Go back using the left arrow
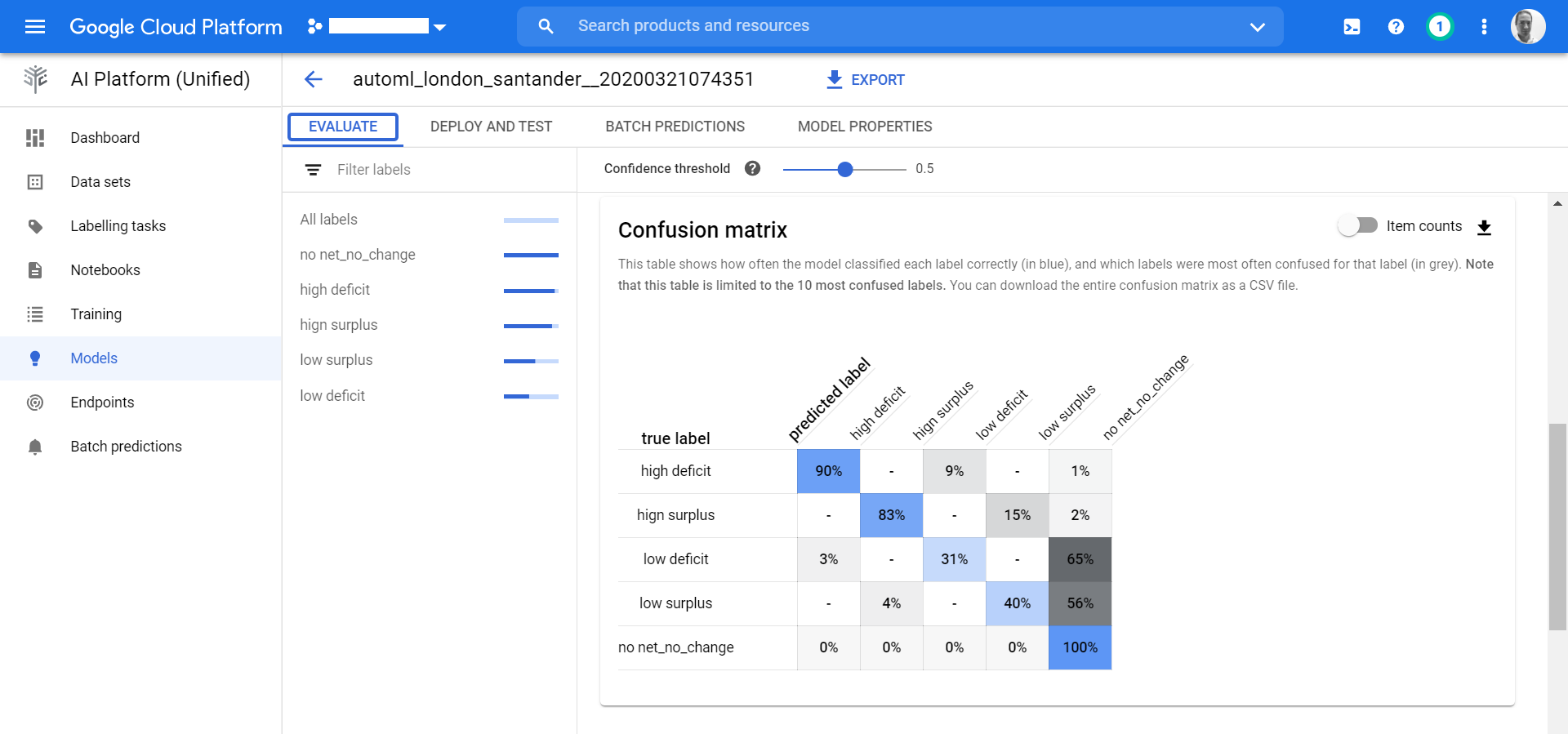 (x=314, y=79)
